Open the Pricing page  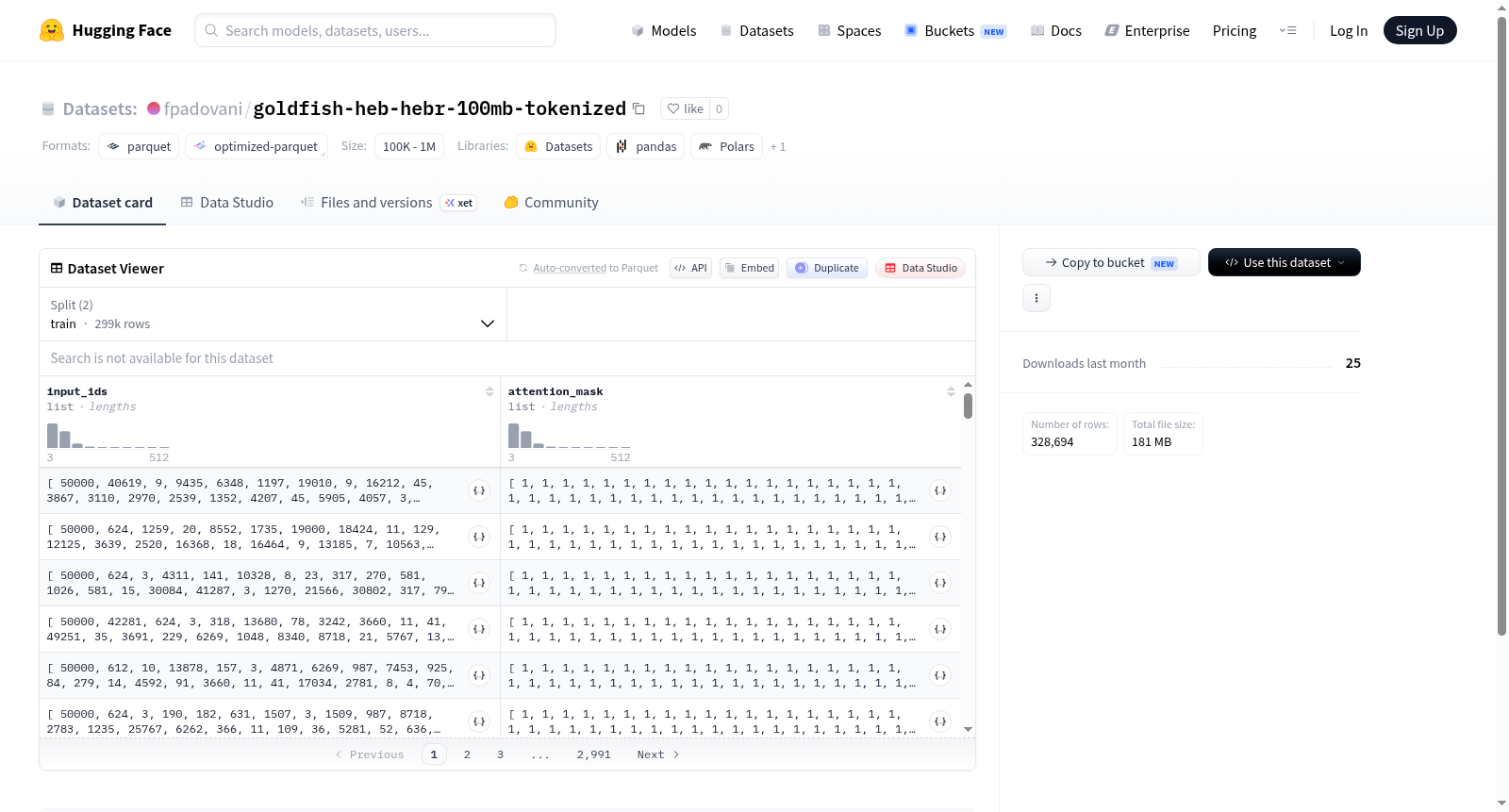(1235, 30)
